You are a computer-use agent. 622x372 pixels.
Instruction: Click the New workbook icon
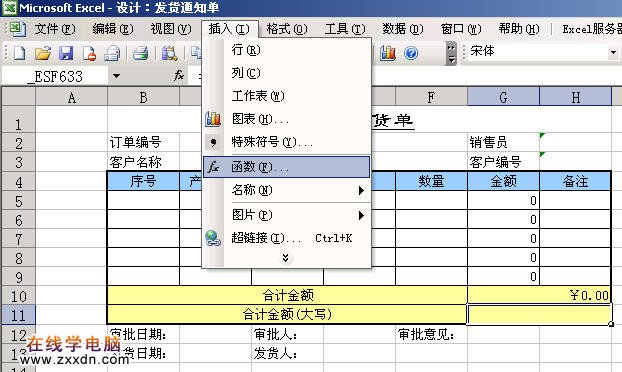[19, 53]
